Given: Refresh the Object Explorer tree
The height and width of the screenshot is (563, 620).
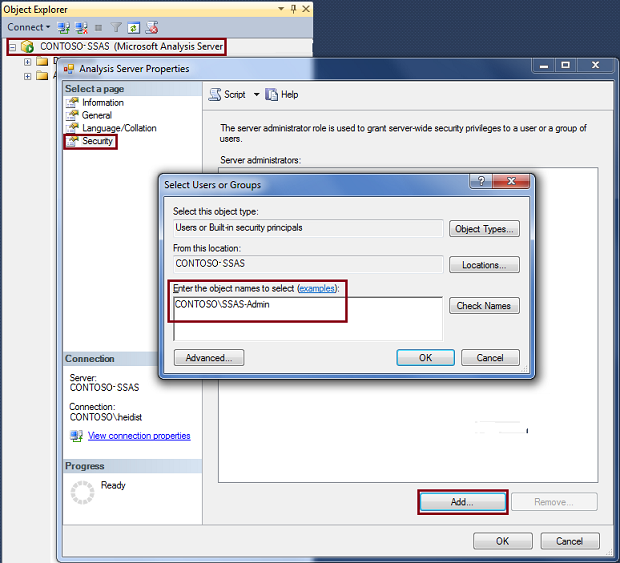Looking at the screenshot, I should click(133, 27).
